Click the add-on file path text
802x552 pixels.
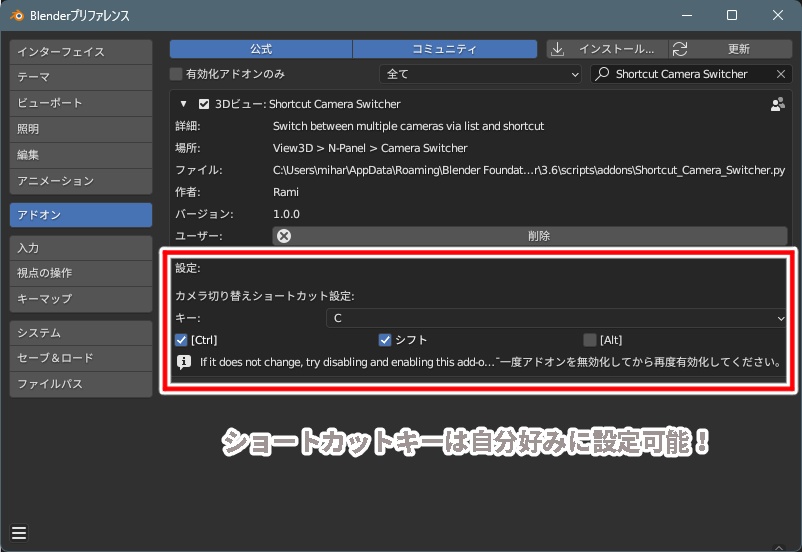[x=529, y=170]
